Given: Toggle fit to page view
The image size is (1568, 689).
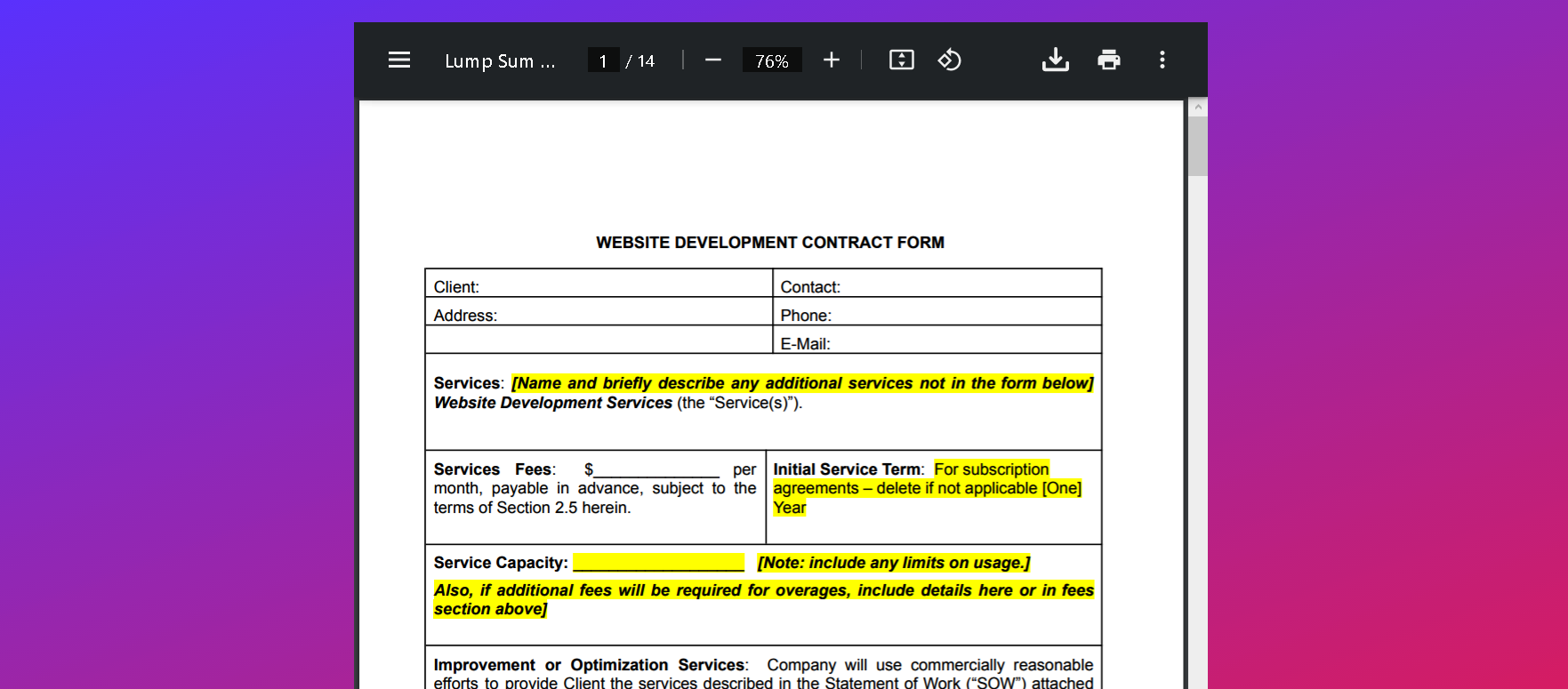Looking at the screenshot, I should 902,60.
